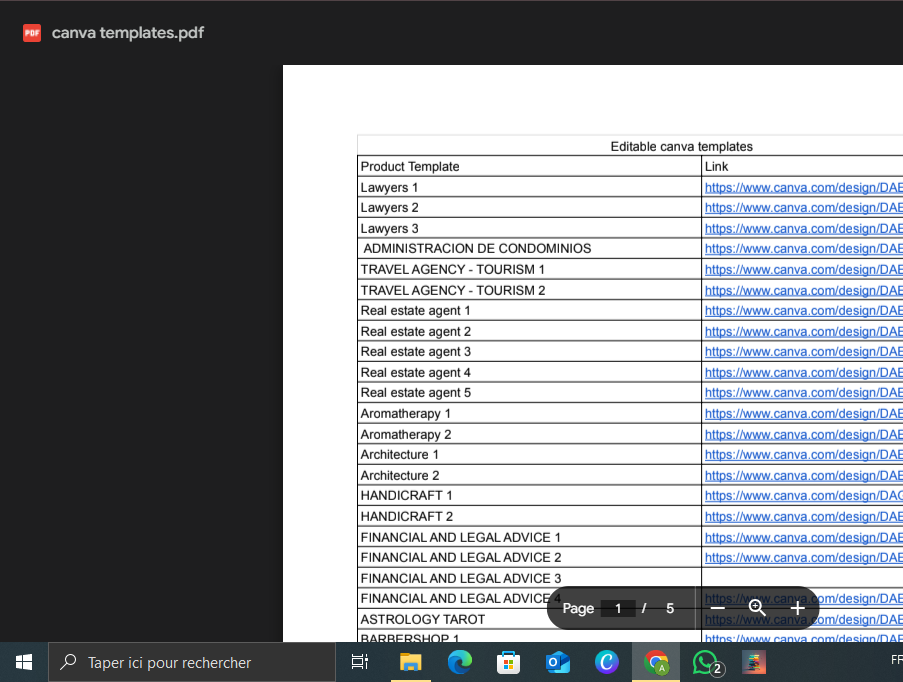Open the Real estate agent 1 link
Image resolution: width=903 pixels, height=682 pixels.
(x=804, y=311)
